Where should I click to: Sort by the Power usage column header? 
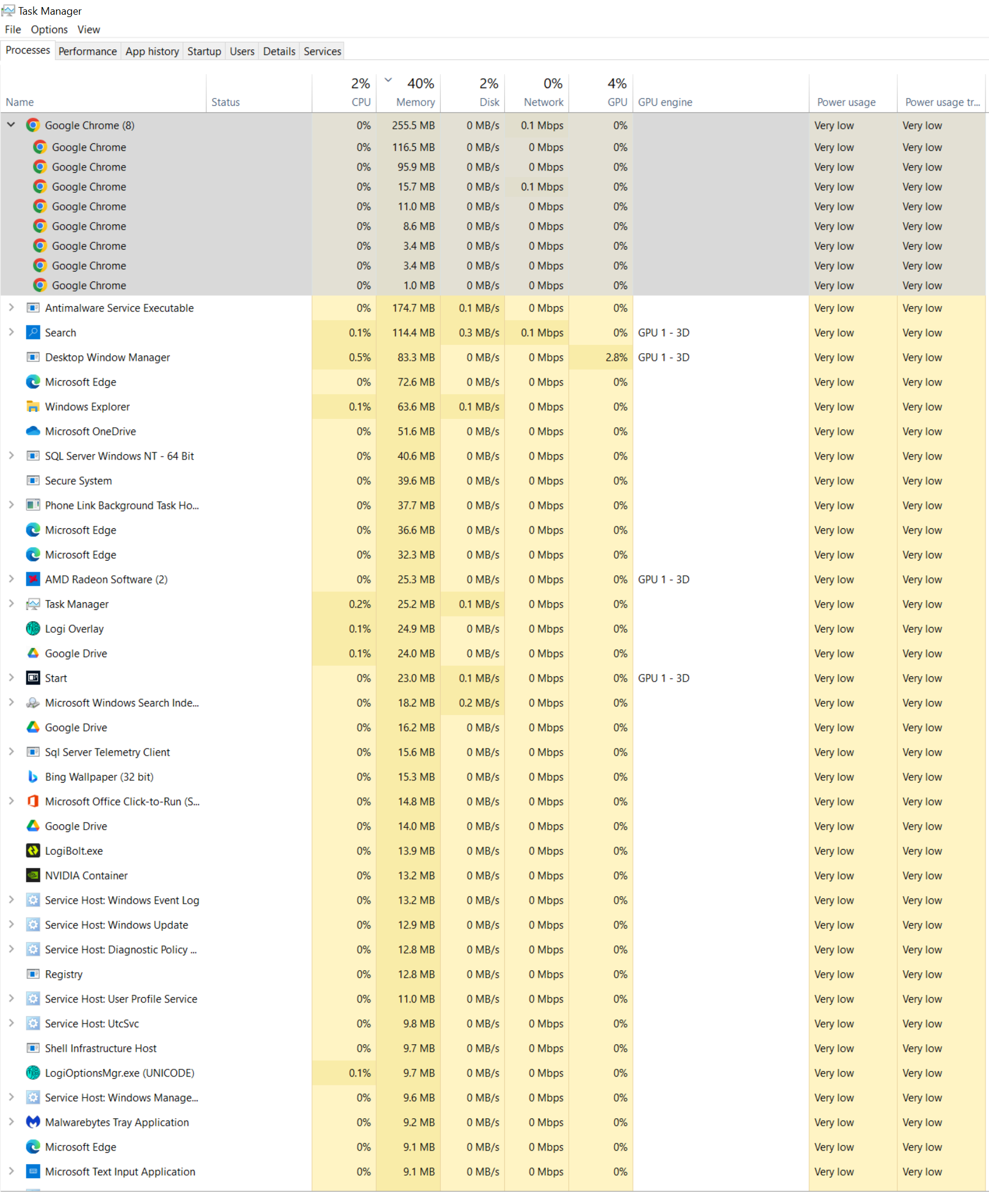click(x=853, y=93)
